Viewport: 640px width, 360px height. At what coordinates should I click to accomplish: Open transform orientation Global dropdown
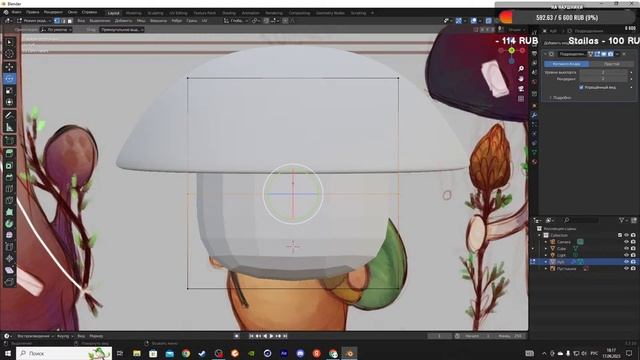(x=236, y=20)
